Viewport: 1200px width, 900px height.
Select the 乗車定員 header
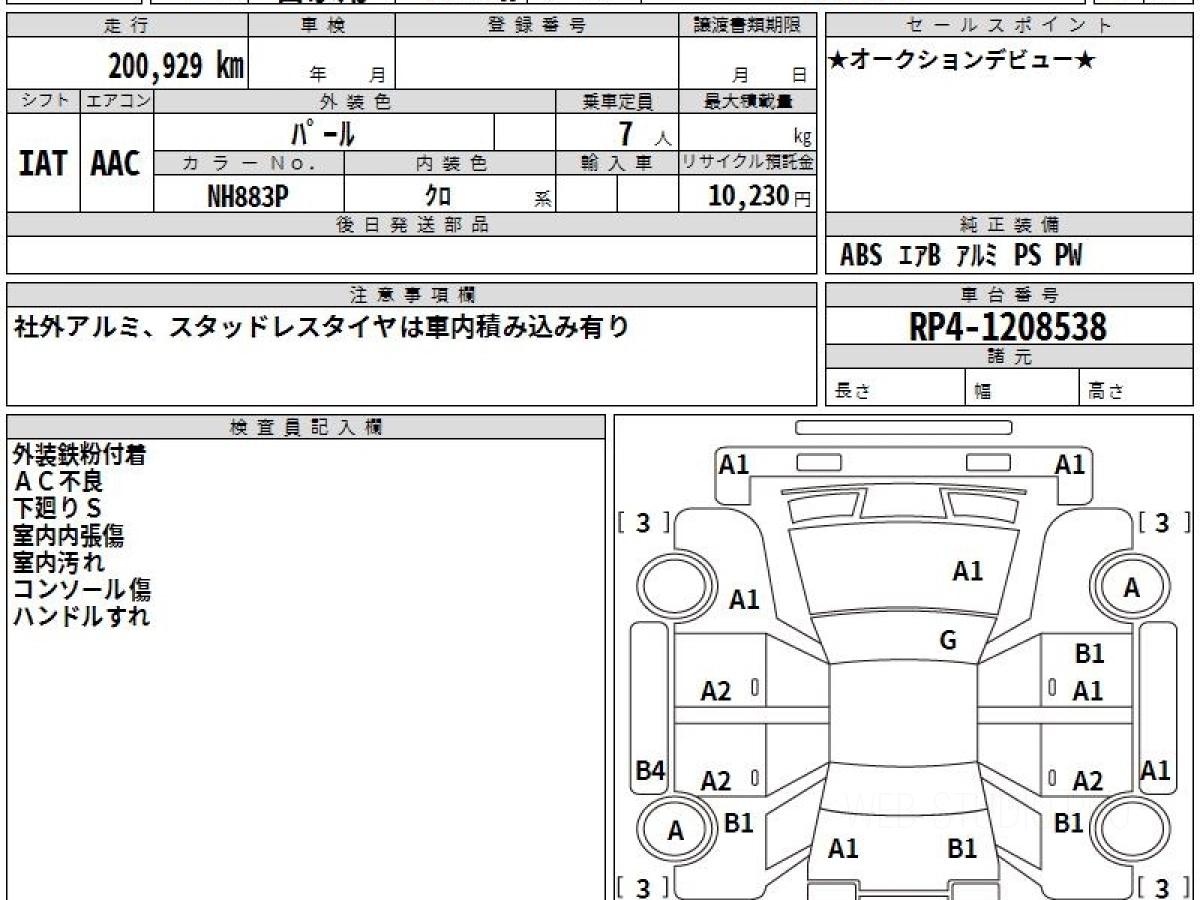[617, 101]
